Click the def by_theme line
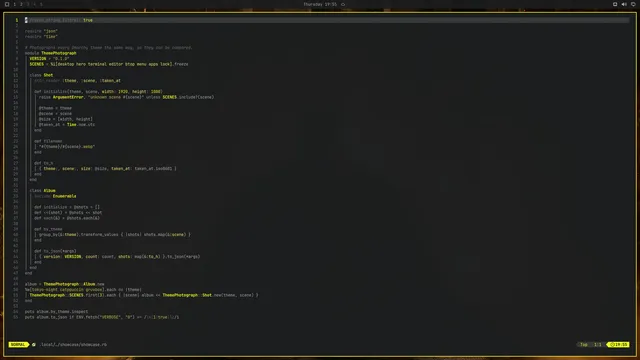Image resolution: width=640 pixels, height=360 pixels. pyautogui.click(x=48, y=229)
